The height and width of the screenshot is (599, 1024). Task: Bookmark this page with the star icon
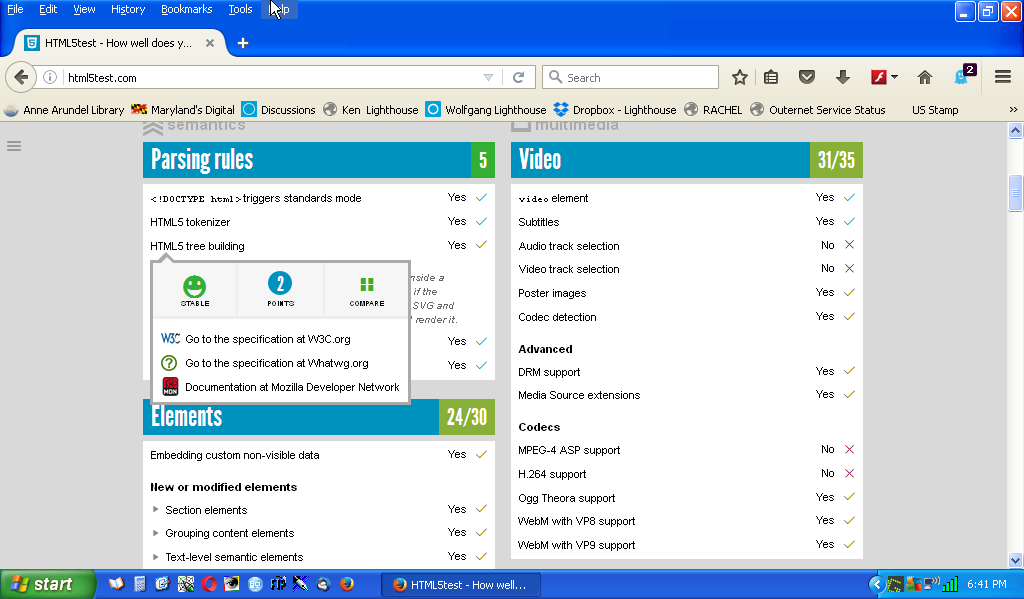click(740, 77)
